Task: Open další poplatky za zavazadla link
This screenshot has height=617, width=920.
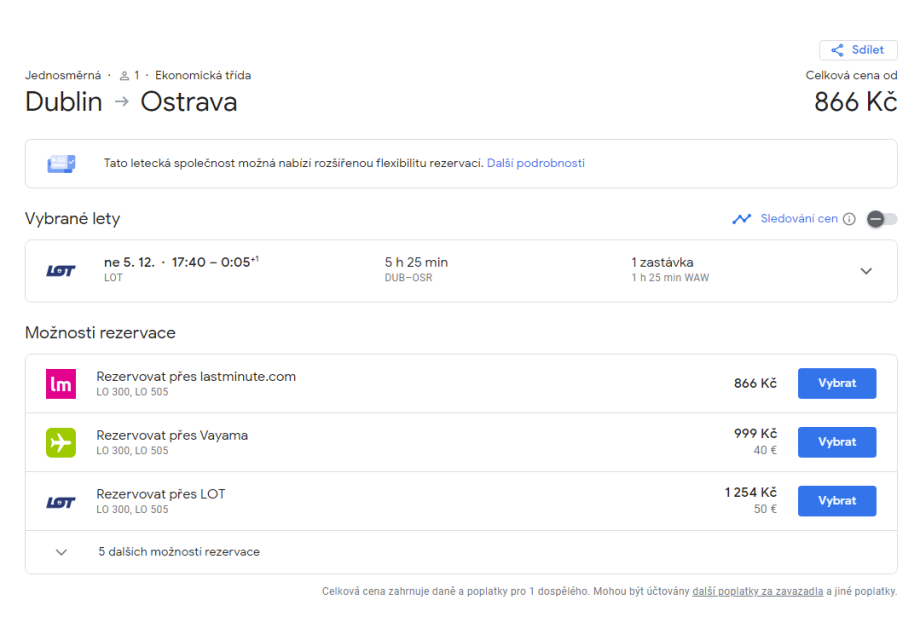Action: [757, 591]
